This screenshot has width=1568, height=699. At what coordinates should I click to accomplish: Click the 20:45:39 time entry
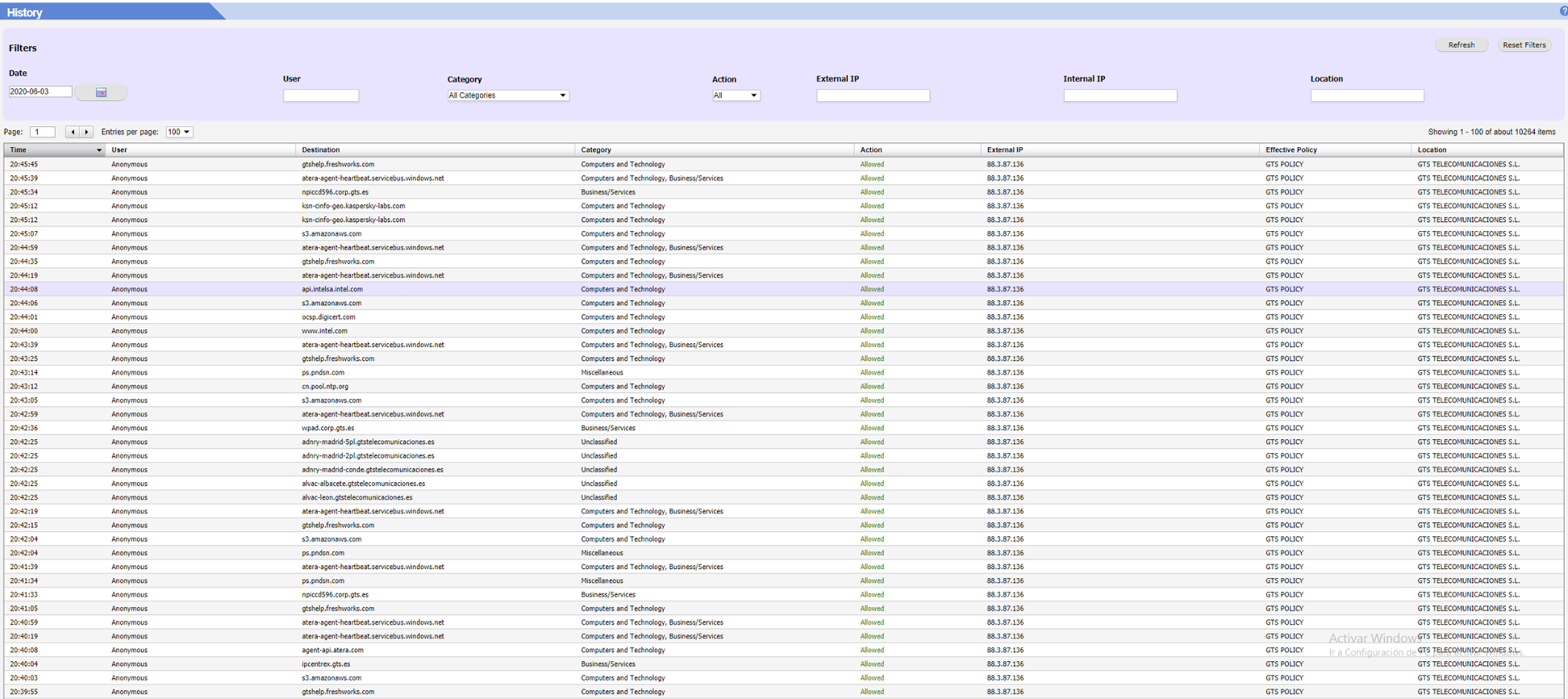click(x=23, y=178)
